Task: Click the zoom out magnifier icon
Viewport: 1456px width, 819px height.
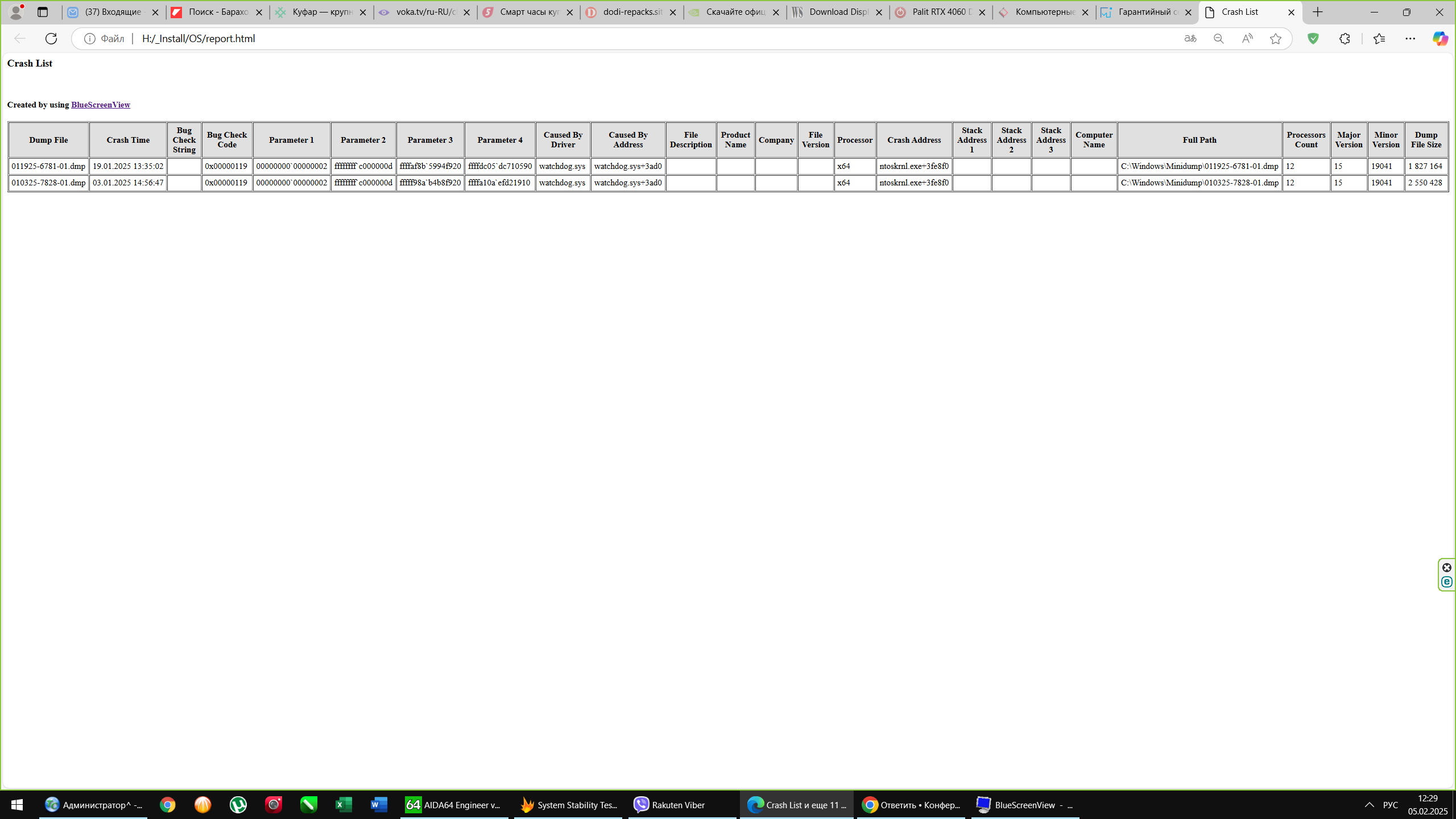Action: (x=1218, y=39)
